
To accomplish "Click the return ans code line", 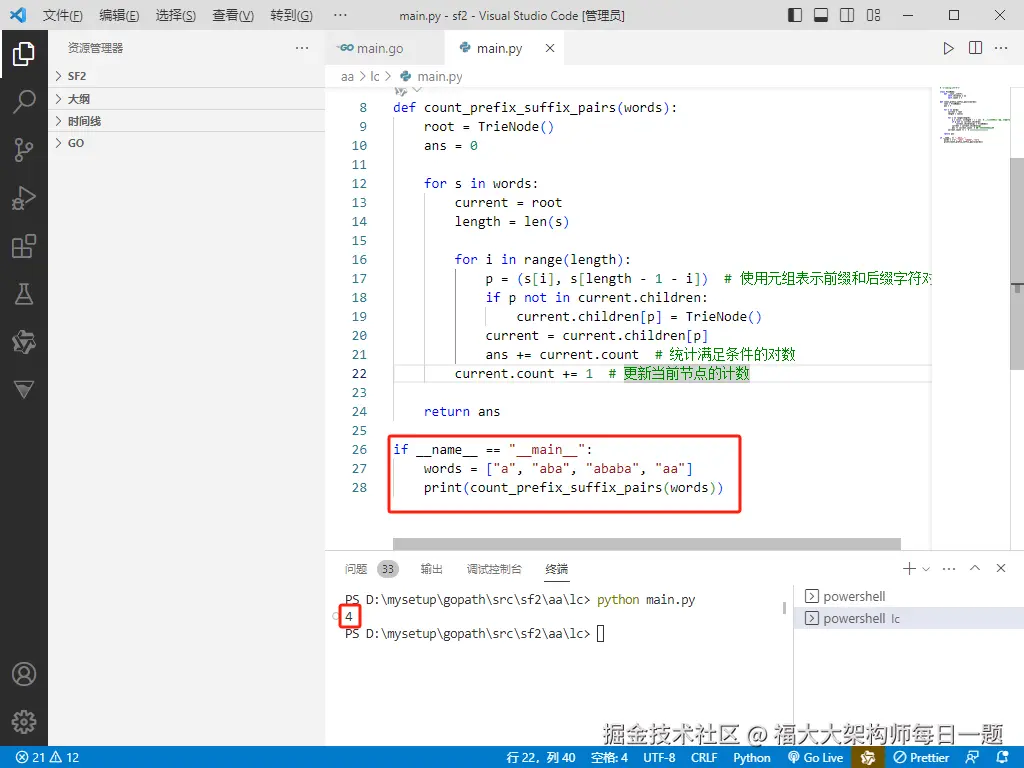I will (462, 411).
